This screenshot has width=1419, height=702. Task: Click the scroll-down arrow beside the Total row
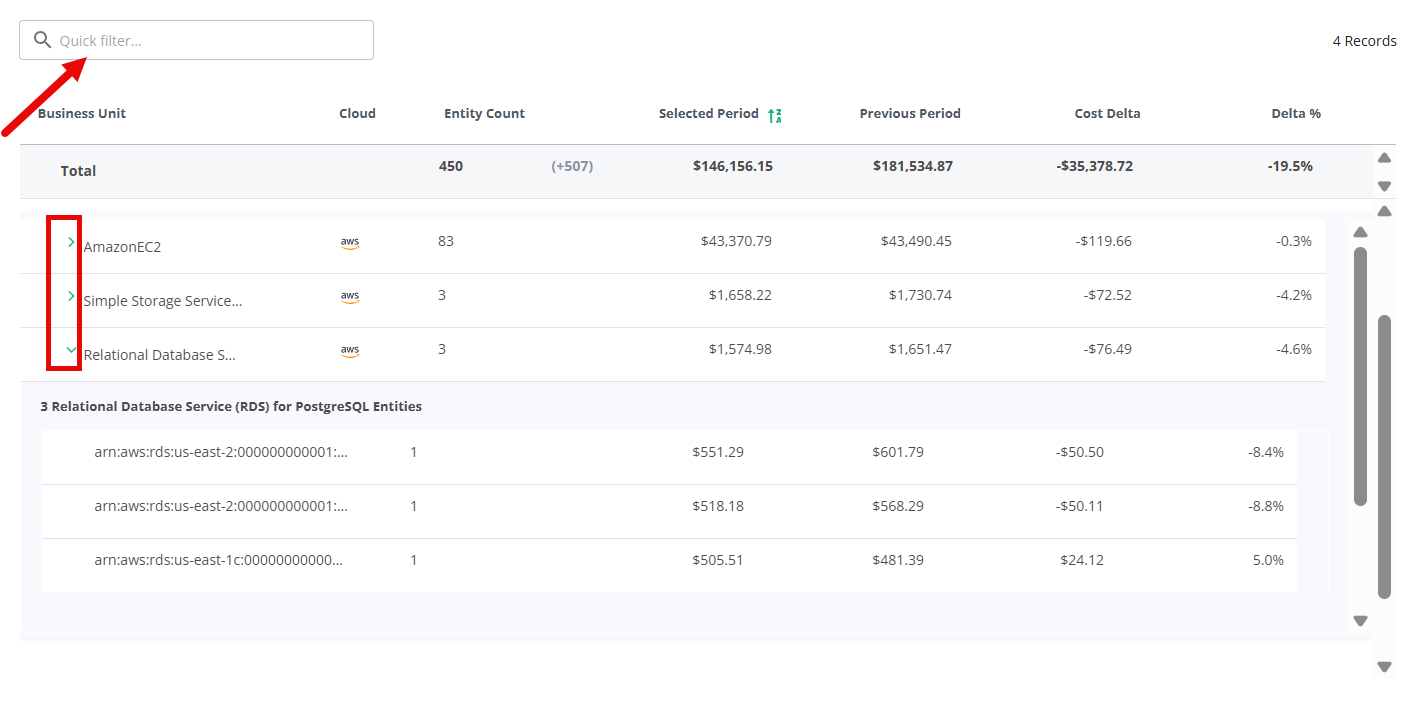1384,186
